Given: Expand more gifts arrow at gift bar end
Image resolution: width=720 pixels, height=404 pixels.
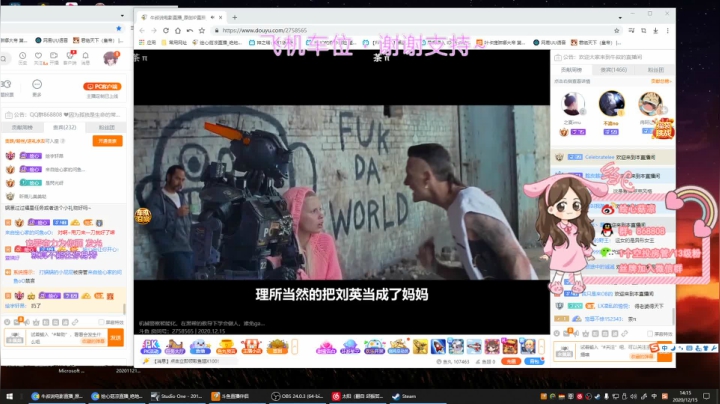Looking at the screenshot, I should (x=541, y=346).
